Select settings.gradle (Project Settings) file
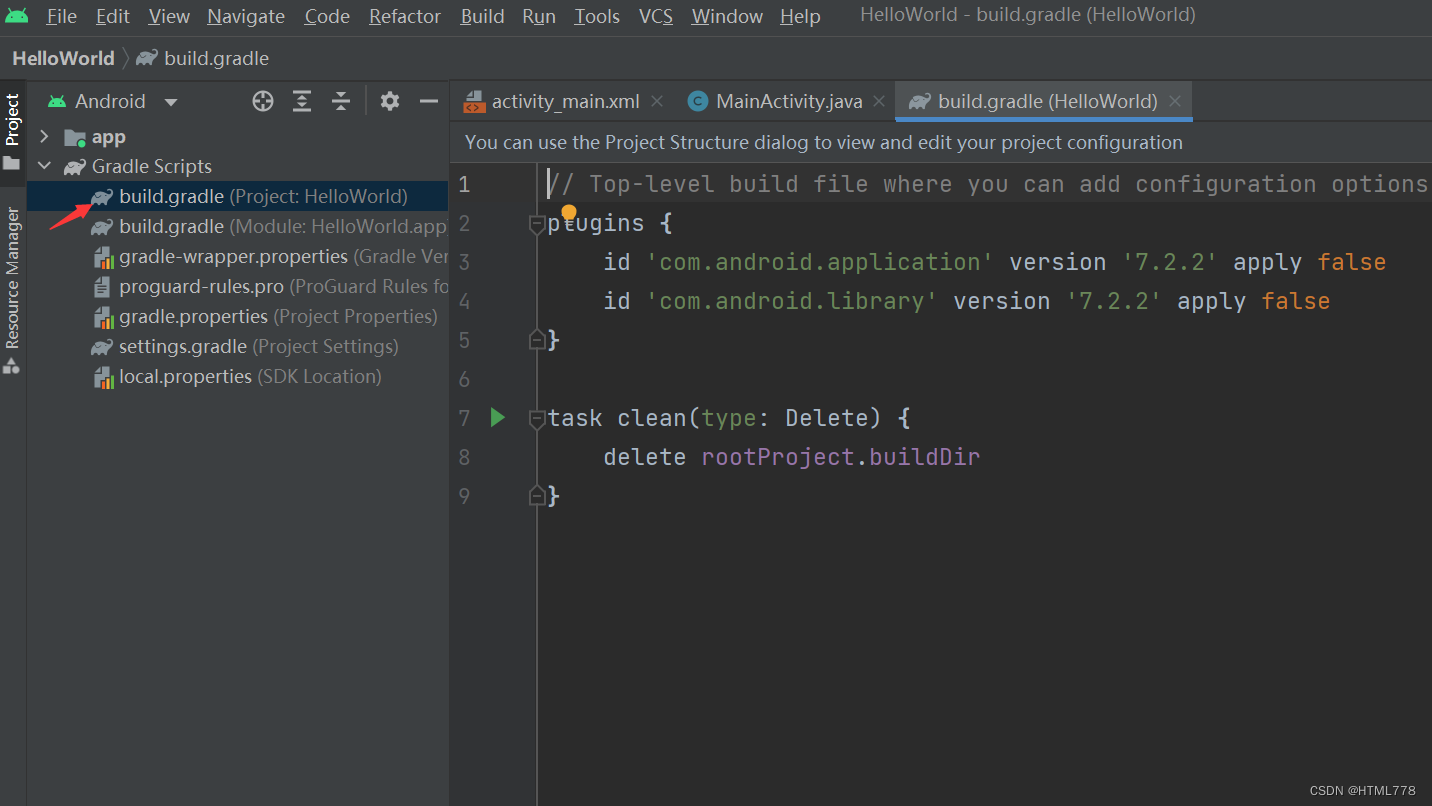 [238, 346]
